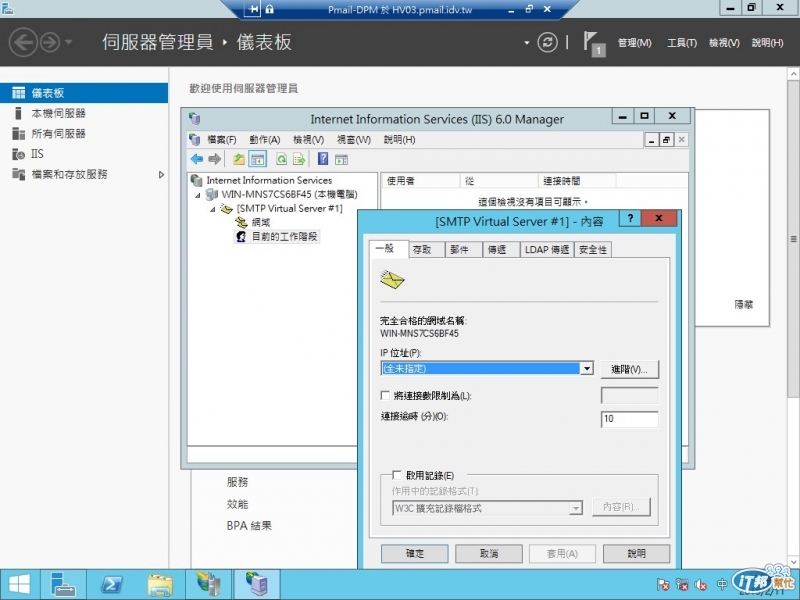The image size is (800, 600).
Task: Select 所有伺服器 in the sidebar
Action: [x=59, y=134]
